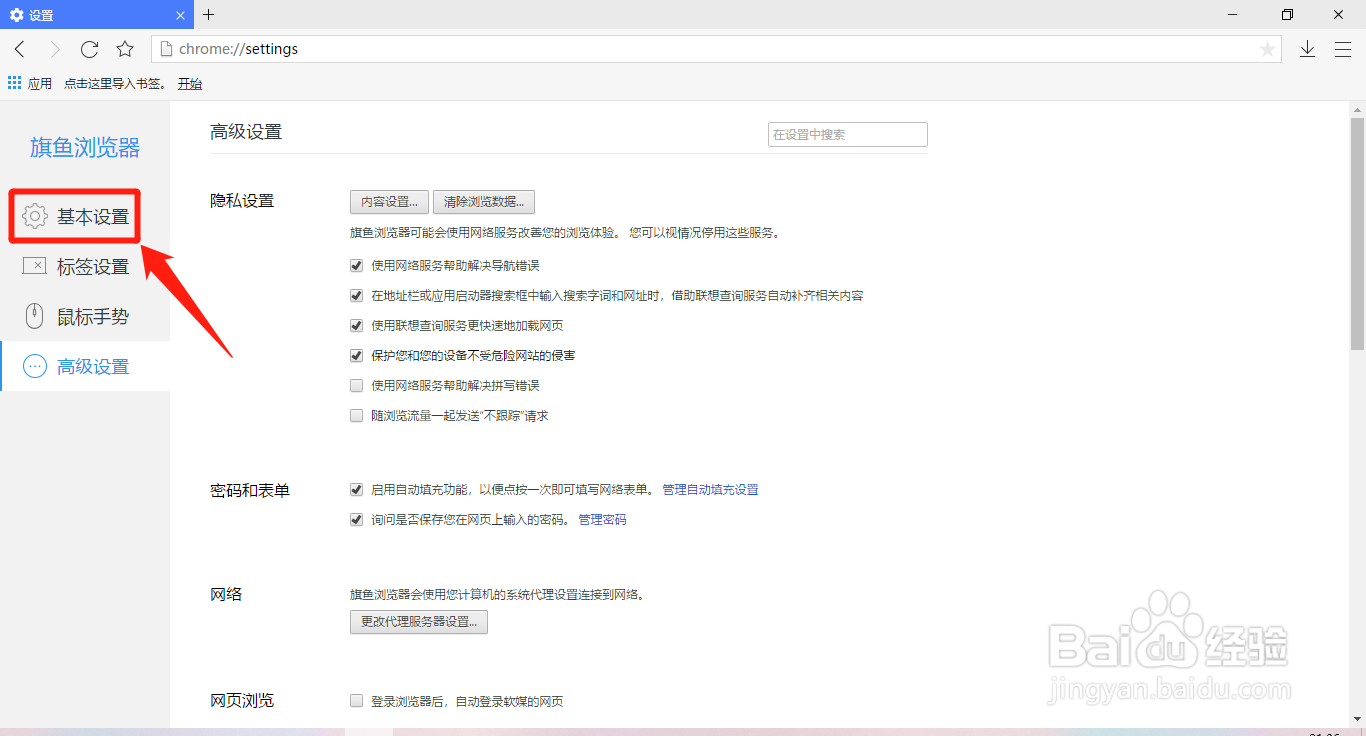The image size is (1366, 736).
Task: Click 开始 in the bookmarks bar
Action: point(190,84)
